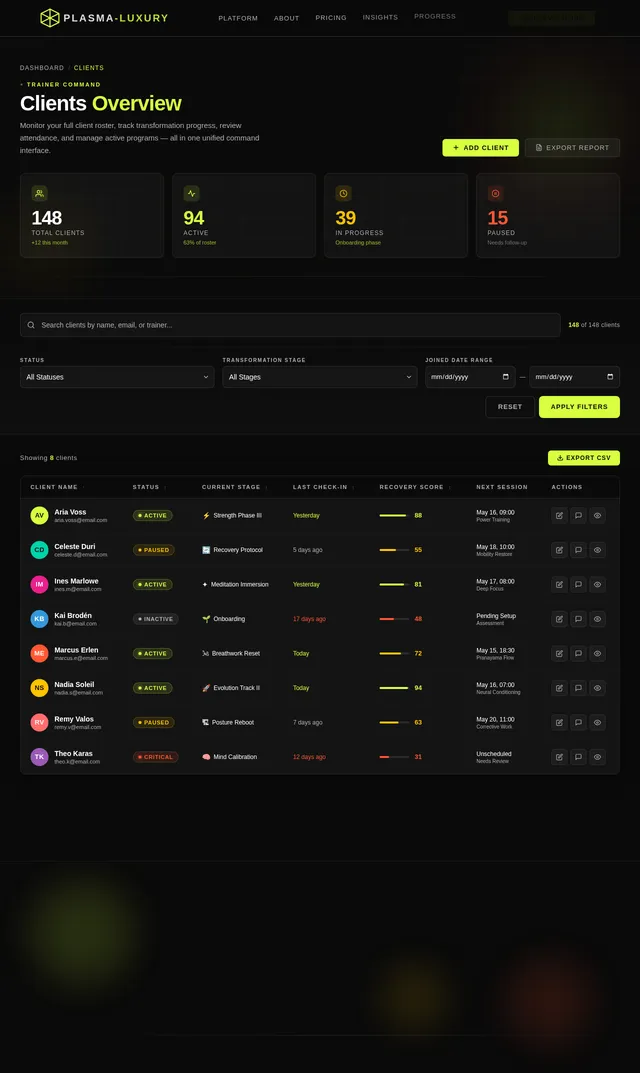Click the edit icon for Aria Voss
The width and height of the screenshot is (640, 1073).
[x=559, y=515]
